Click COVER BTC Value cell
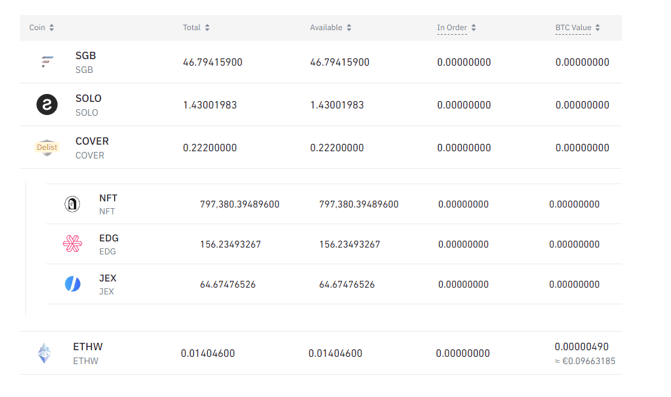This screenshot has width=671, height=397. (582, 148)
